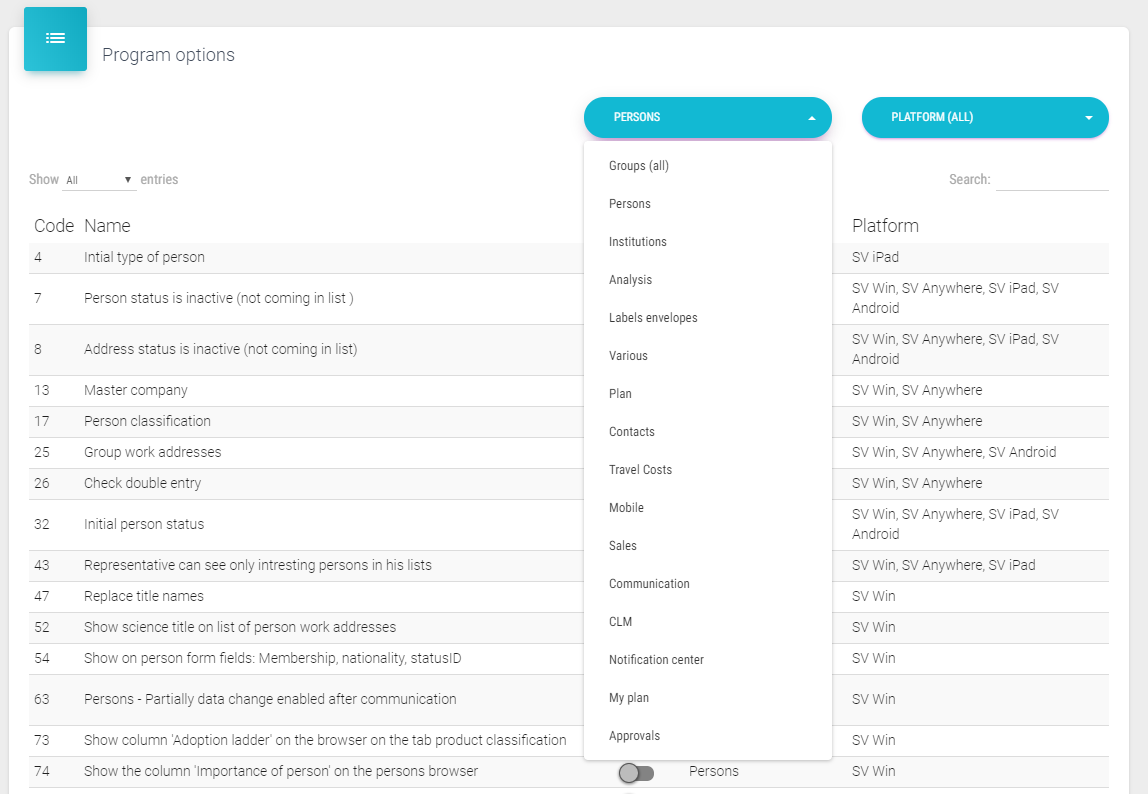
Task: Select the Analysis group option
Action: [630, 280]
